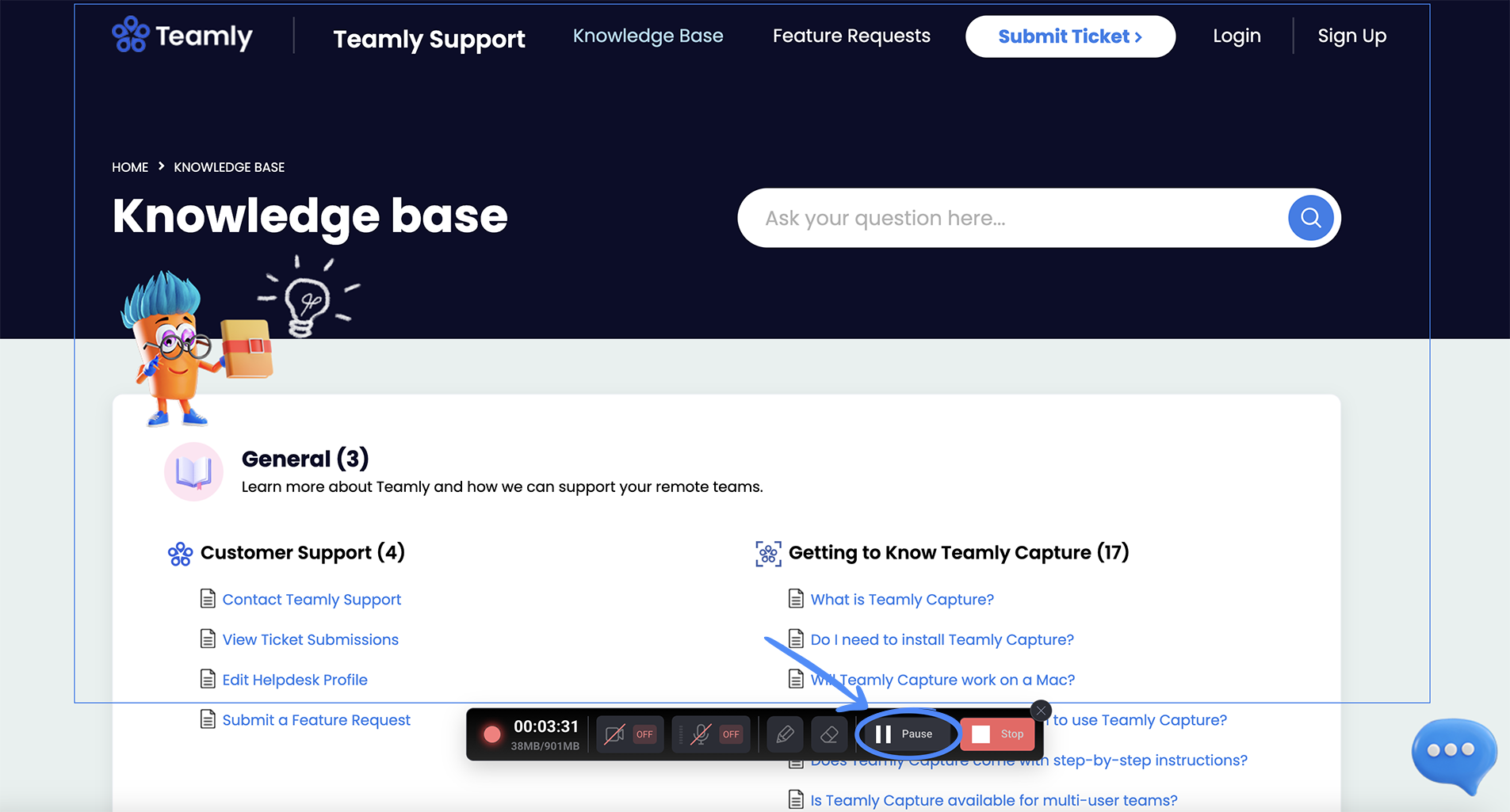Close the recording toolbar with X
The width and height of the screenshot is (1510, 812).
coord(1041,710)
